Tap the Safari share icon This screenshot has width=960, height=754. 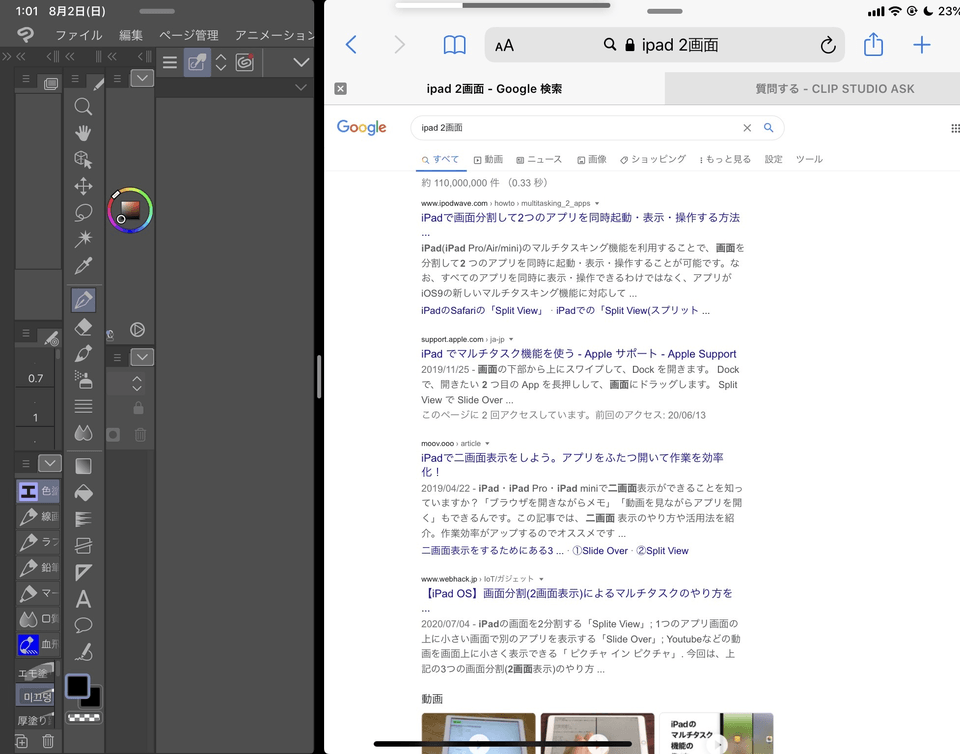(873, 44)
